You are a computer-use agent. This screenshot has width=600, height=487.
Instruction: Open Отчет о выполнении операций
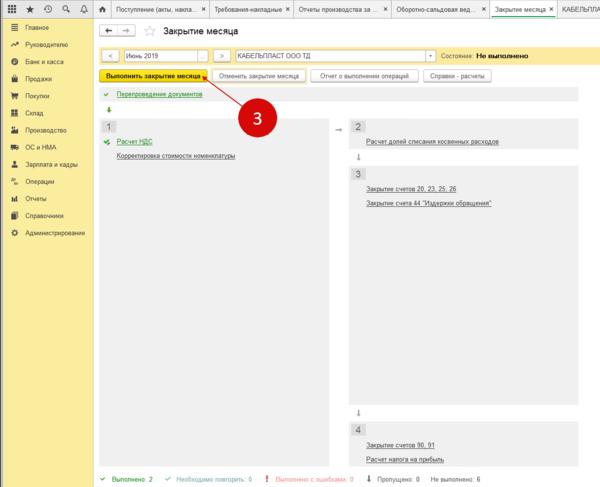point(364,76)
